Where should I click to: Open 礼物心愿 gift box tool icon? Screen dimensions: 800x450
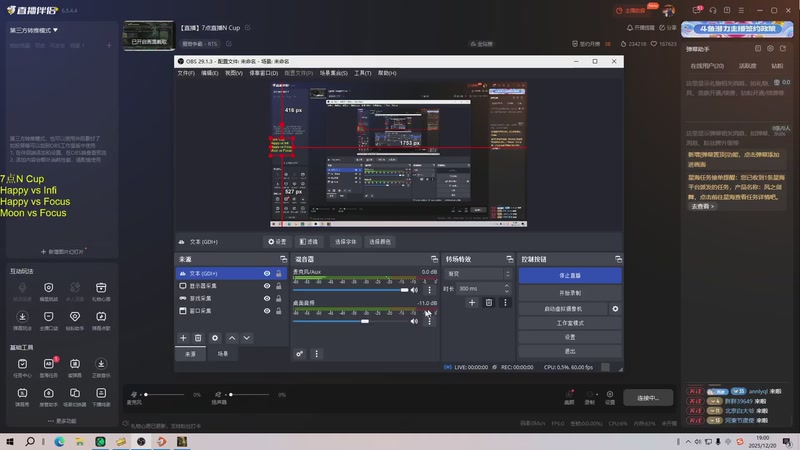(101, 291)
